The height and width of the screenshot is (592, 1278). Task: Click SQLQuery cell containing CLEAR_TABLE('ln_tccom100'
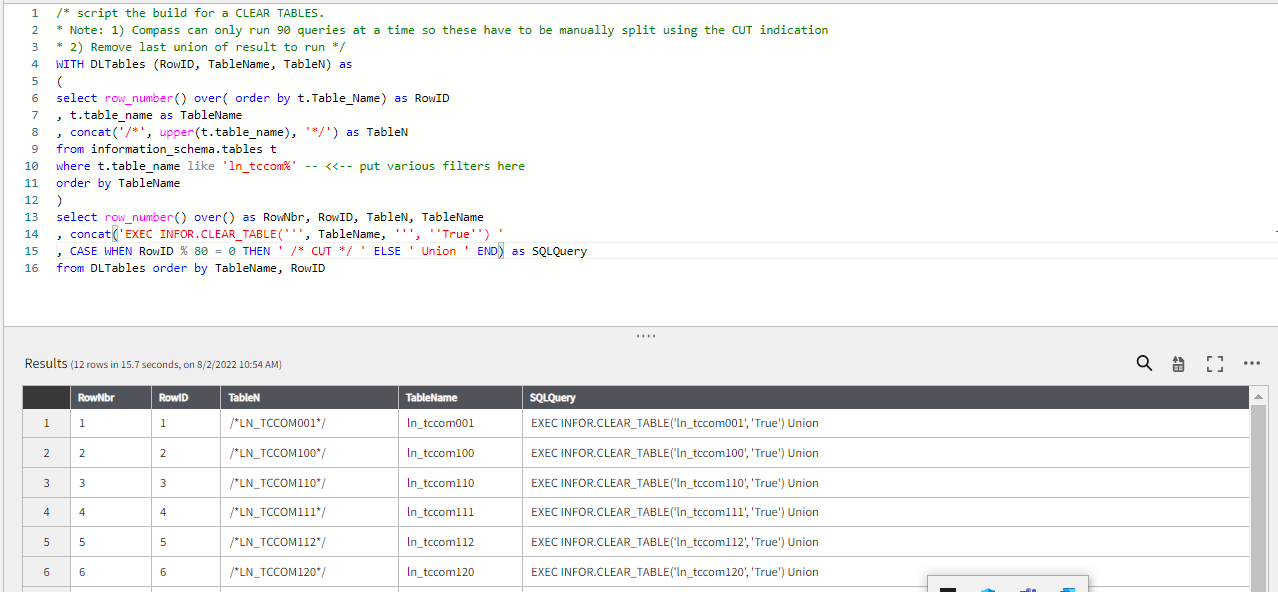[886, 453]
